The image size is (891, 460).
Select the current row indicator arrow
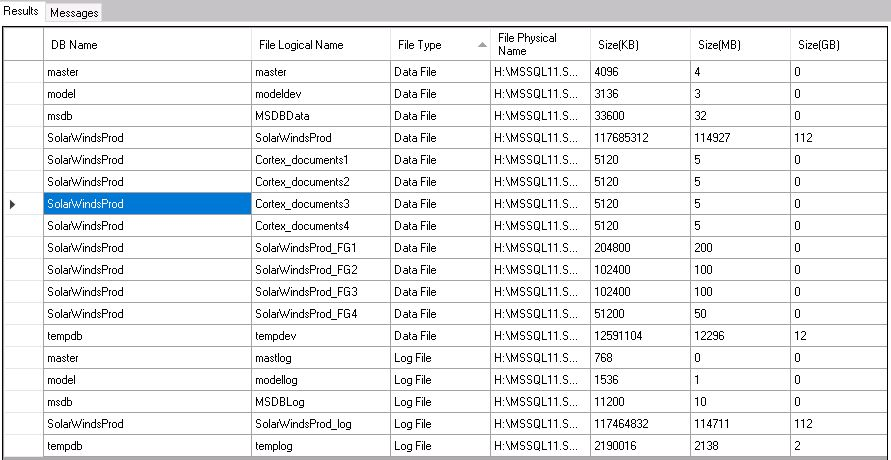tap(13, 204)
